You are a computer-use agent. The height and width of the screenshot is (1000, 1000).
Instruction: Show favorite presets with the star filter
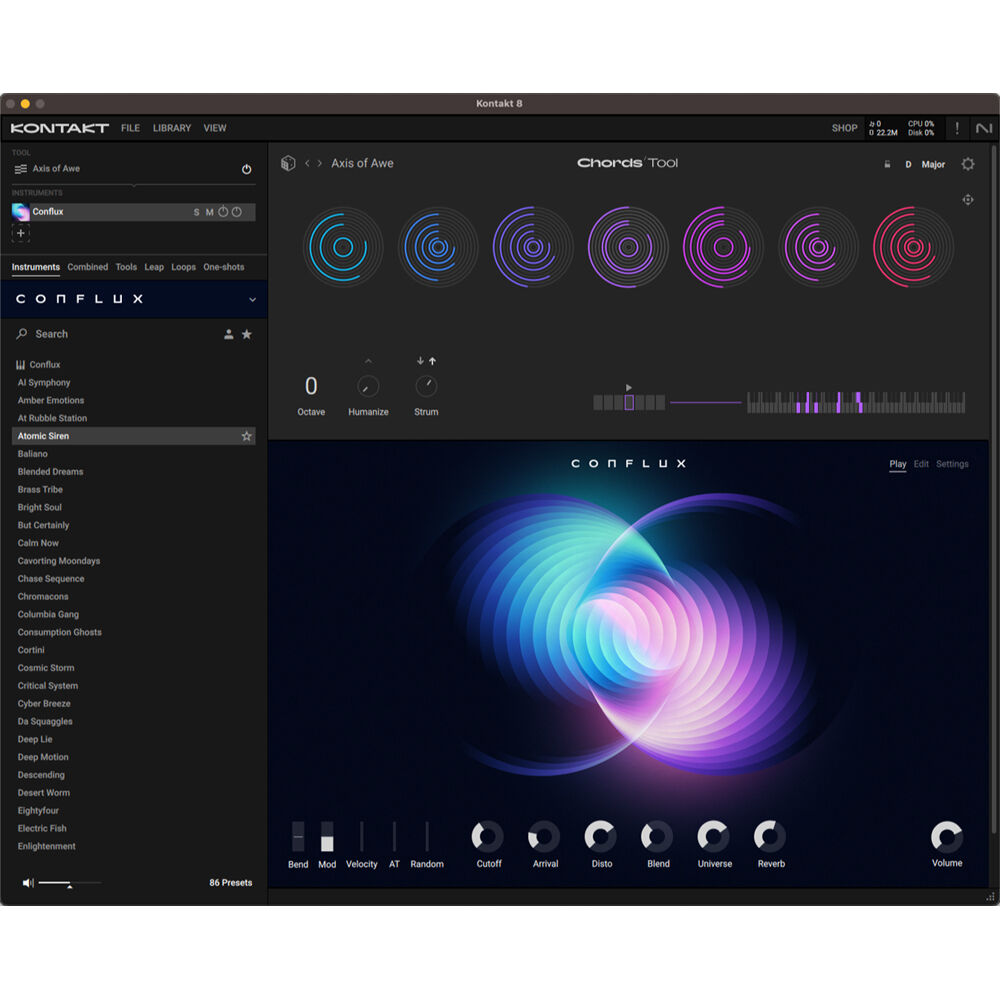point(247,334)
